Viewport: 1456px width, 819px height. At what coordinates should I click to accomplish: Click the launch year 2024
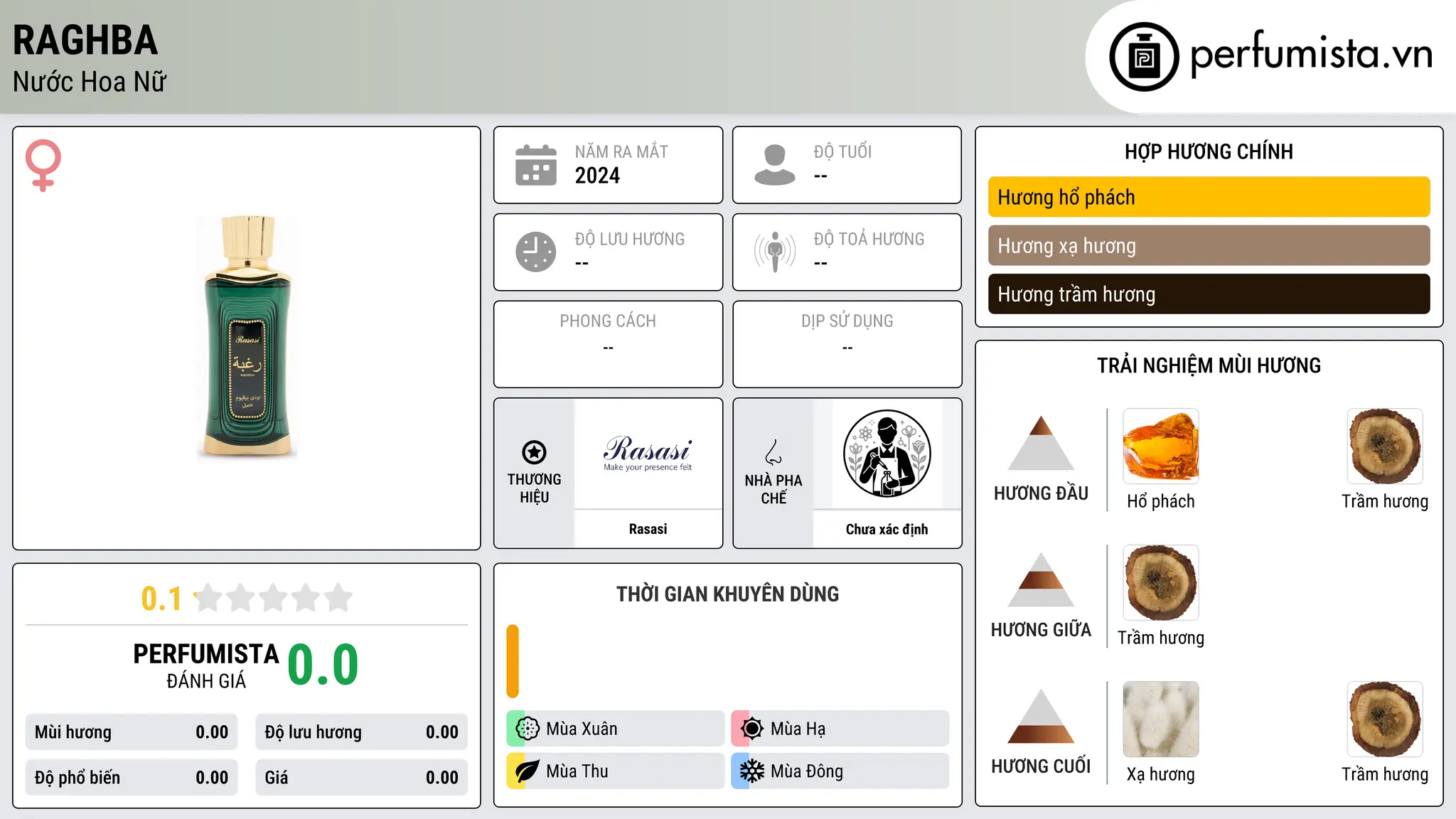[597, 176]
